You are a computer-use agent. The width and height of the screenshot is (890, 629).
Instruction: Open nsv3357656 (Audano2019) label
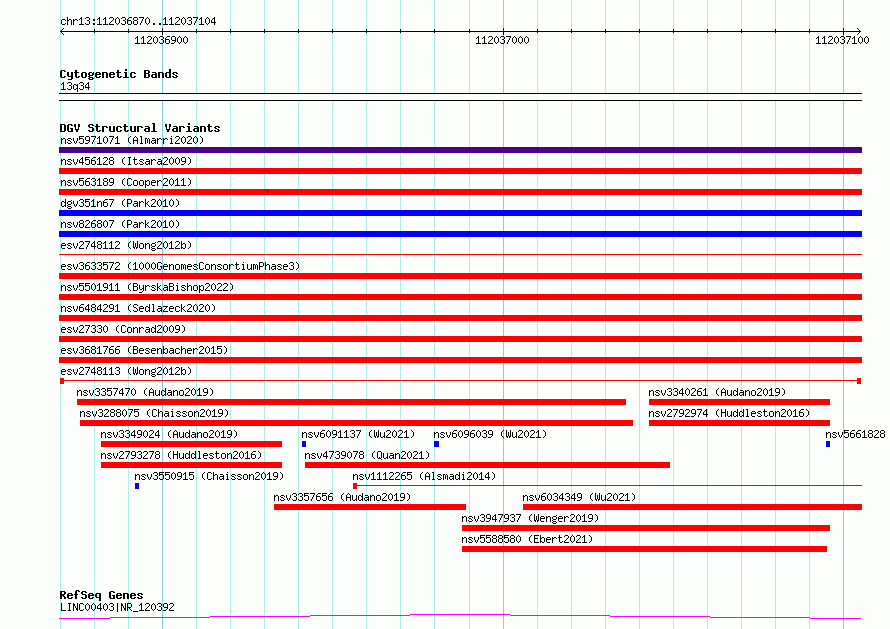click(342, 497)
